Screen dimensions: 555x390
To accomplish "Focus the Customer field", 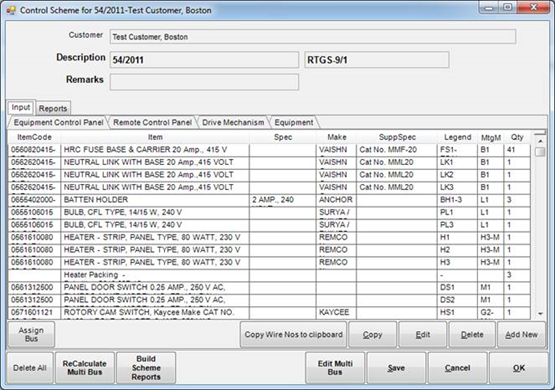I will tap(313, 37).
